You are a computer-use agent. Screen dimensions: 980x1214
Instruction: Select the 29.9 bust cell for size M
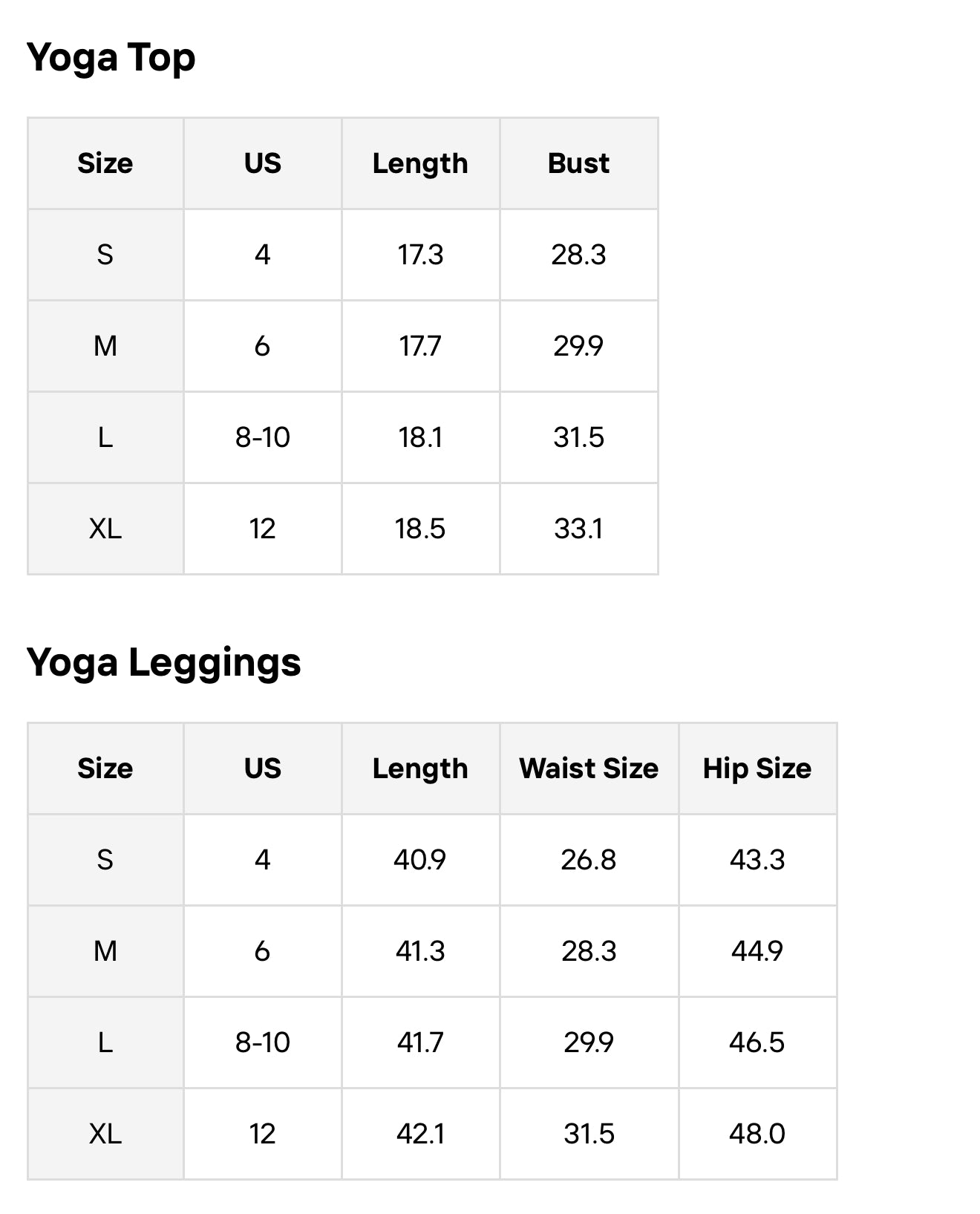click(578, 346)
